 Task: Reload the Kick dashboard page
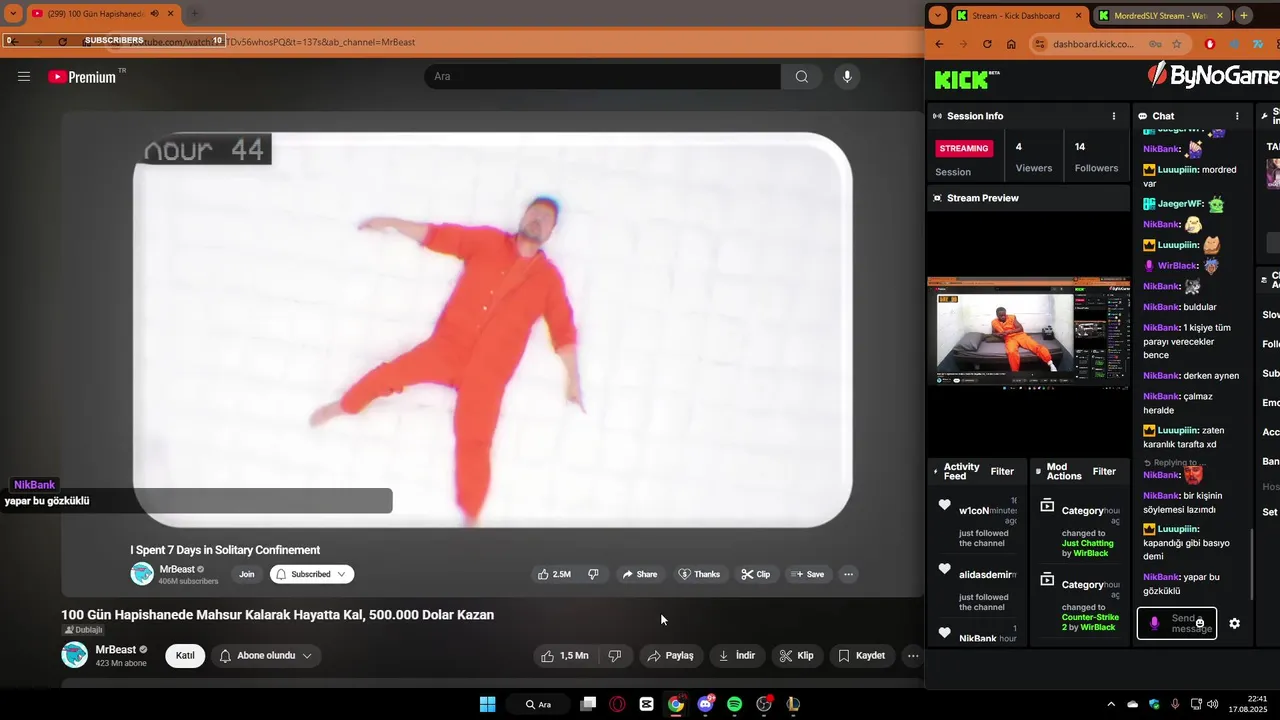tap(987, 44)
